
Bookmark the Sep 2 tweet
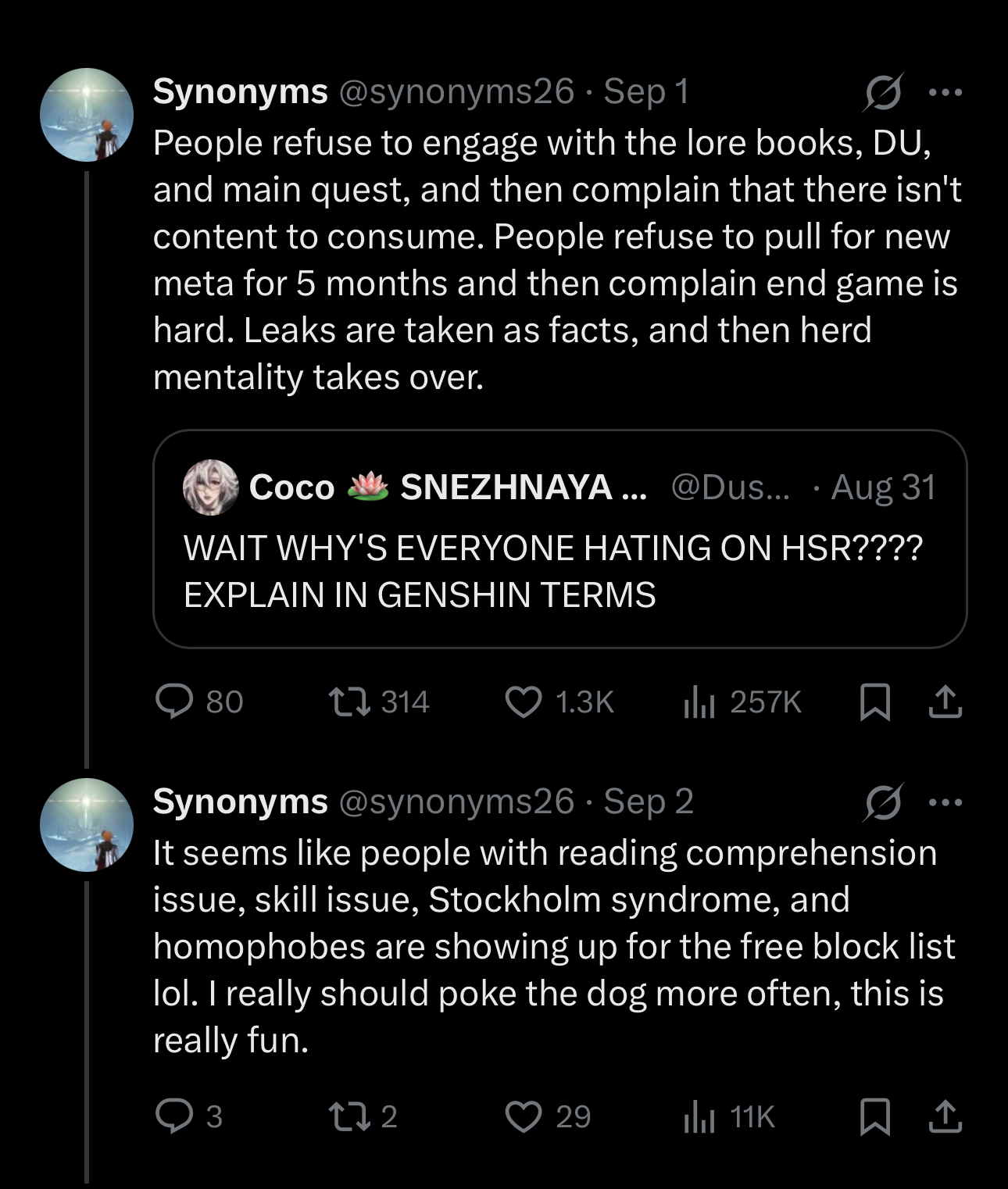874,1116
